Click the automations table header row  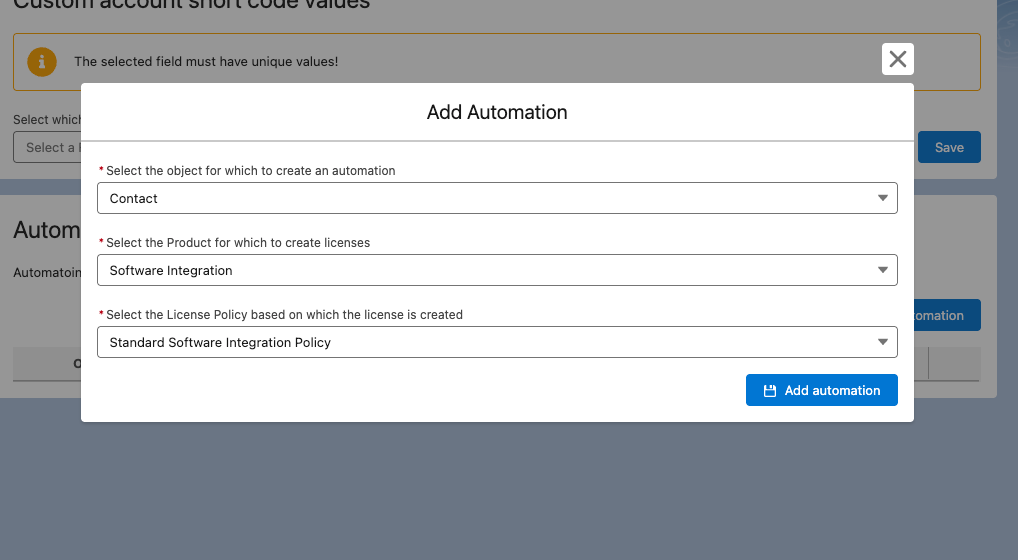point(46,364)
